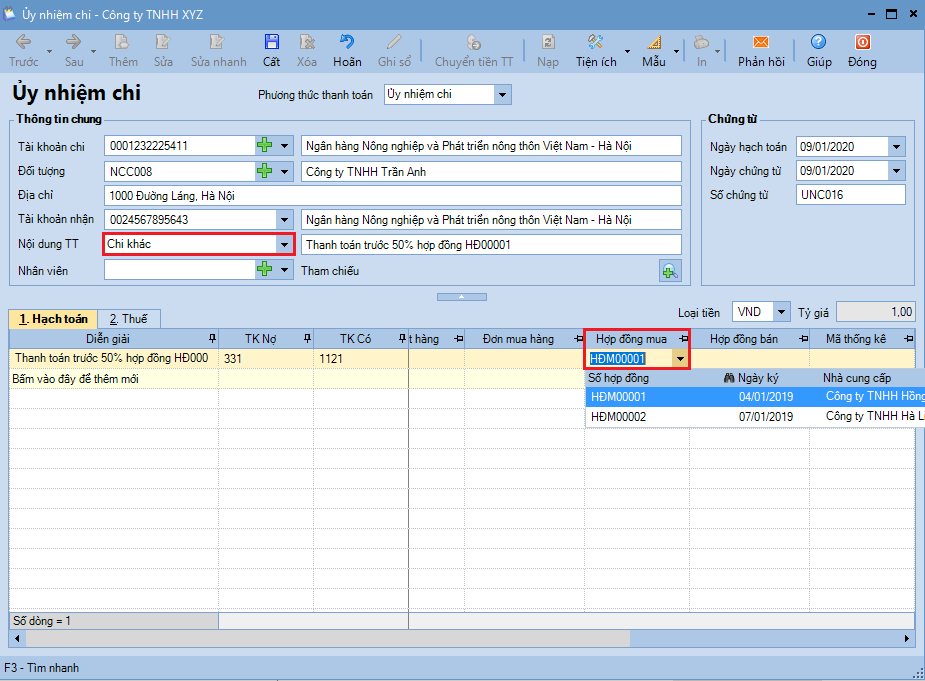This screenshot has height=681, width=925.
Task: Expand the Loại tiền VND dropdown
Action: [x=781, y=312]
